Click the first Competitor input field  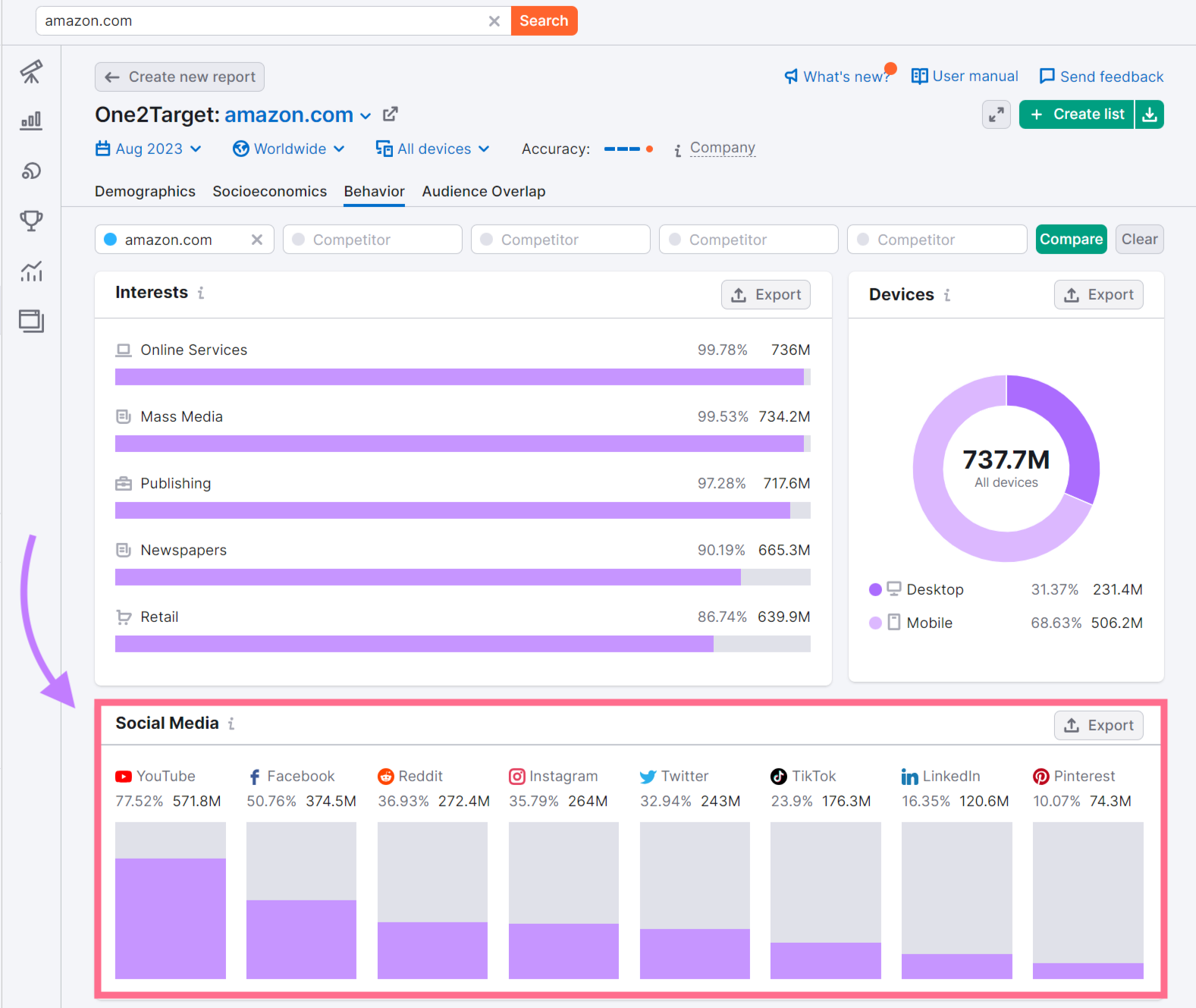[x=372, y=240]
